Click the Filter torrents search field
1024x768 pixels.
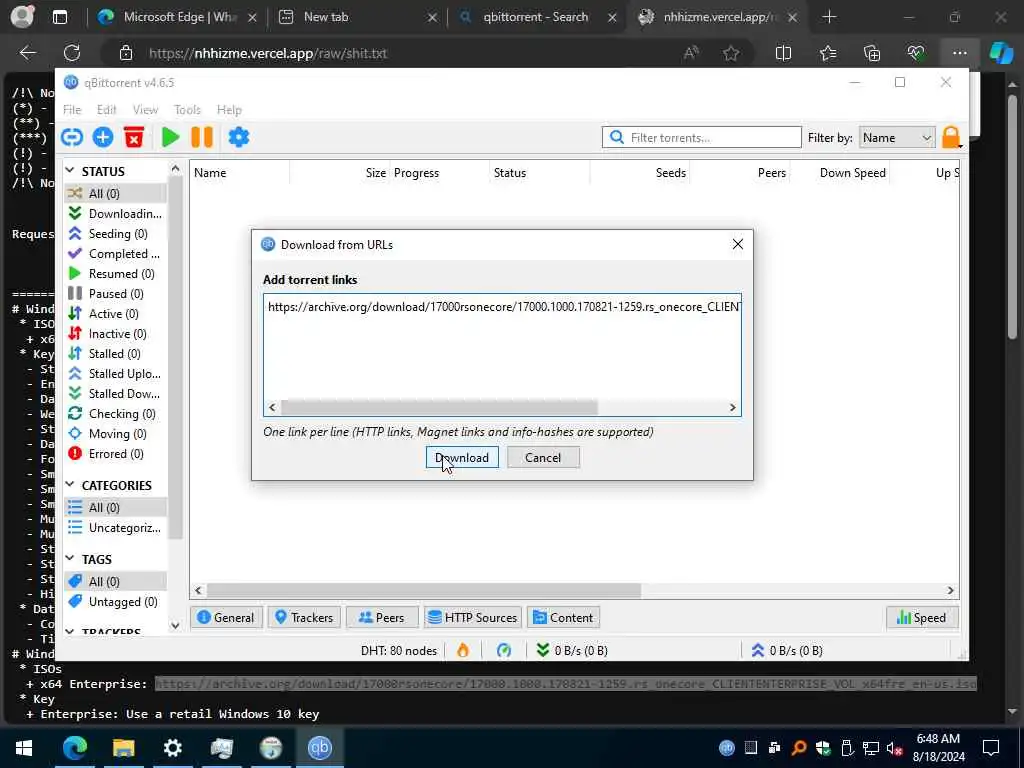click(701, 138)
